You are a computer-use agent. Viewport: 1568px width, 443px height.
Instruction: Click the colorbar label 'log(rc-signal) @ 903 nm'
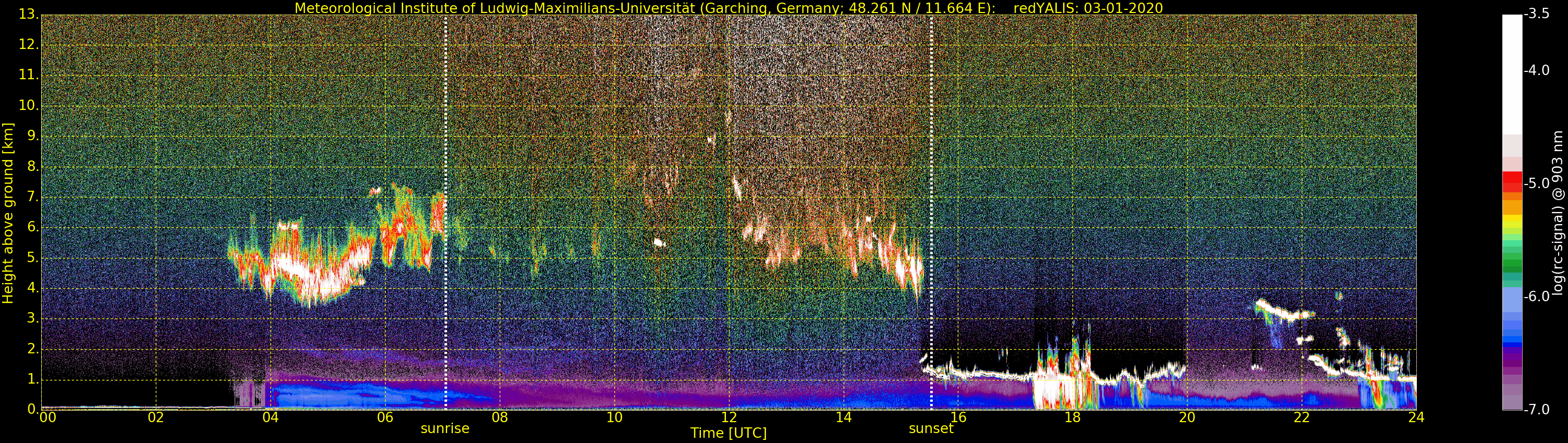click(x=1558, y=213)
